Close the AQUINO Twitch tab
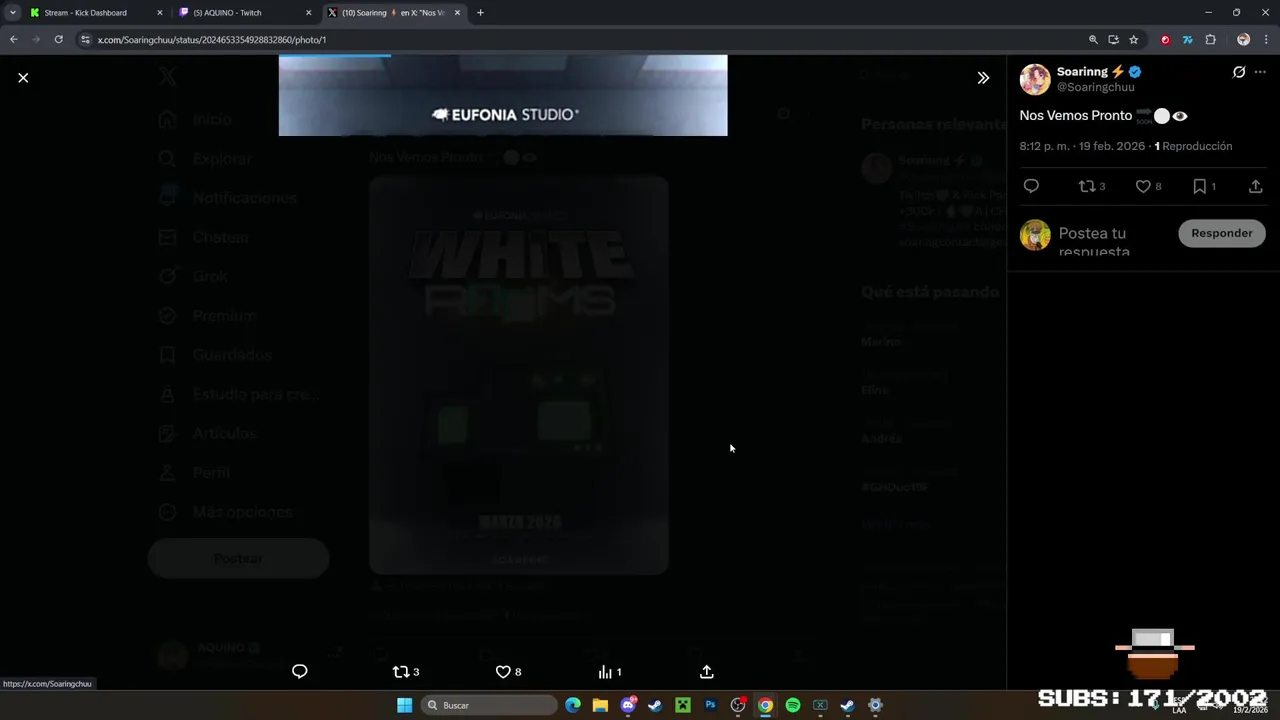Screen dimensions: 1280x720 tap(308, 13)
